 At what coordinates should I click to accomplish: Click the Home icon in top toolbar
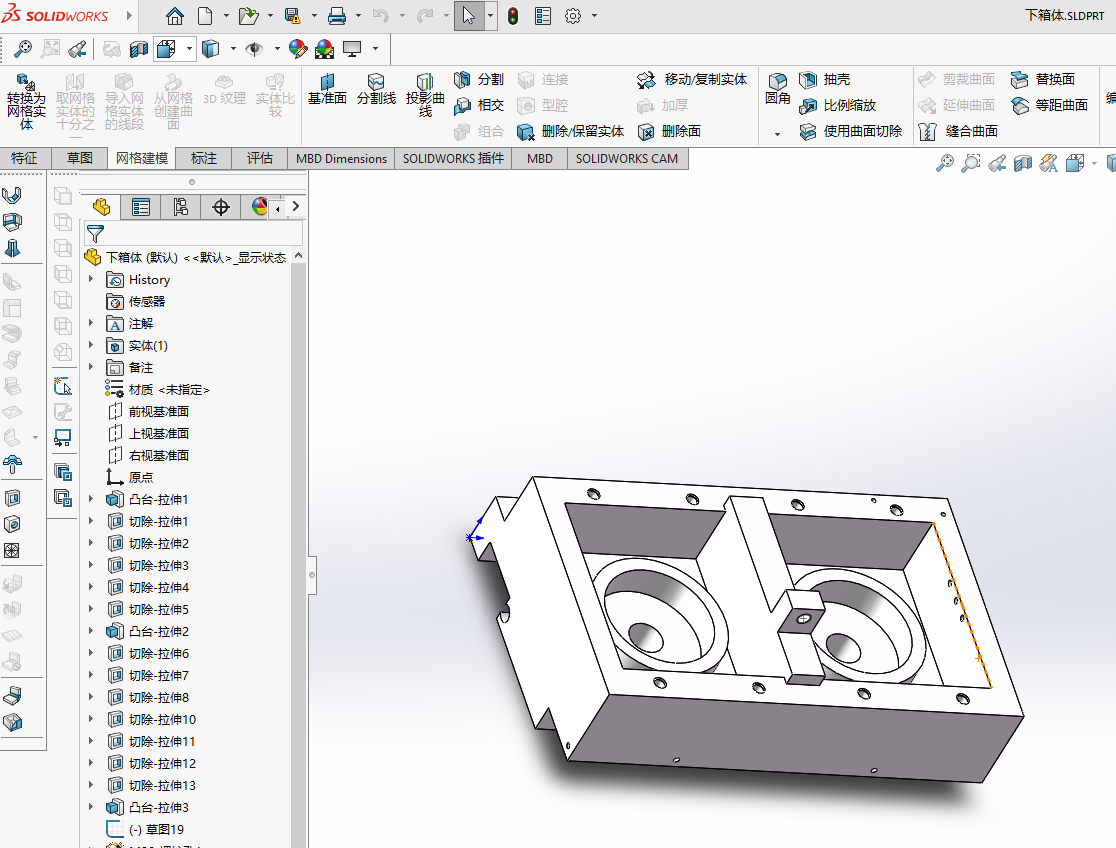point(174,16)
